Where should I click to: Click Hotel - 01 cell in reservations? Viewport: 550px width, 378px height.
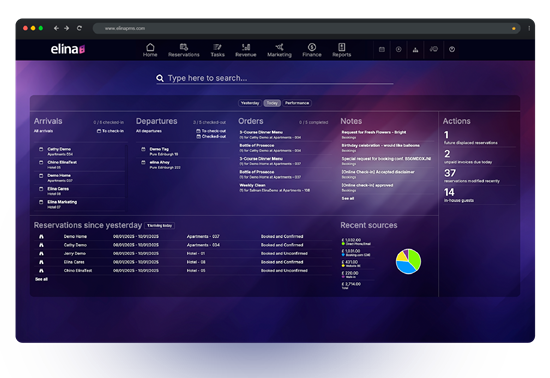click(x=196, y=254)
